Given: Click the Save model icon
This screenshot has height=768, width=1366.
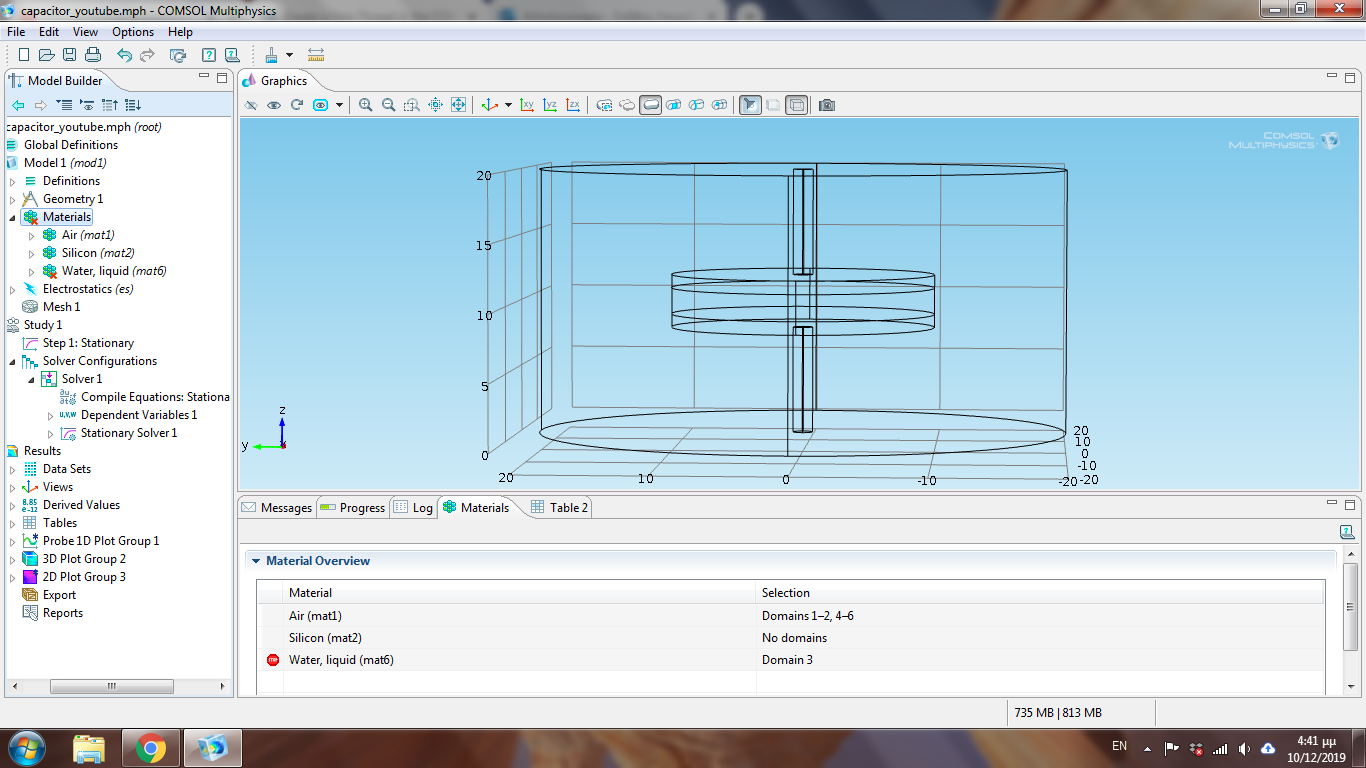Looking at the screenshot, I should coord(70,55).
